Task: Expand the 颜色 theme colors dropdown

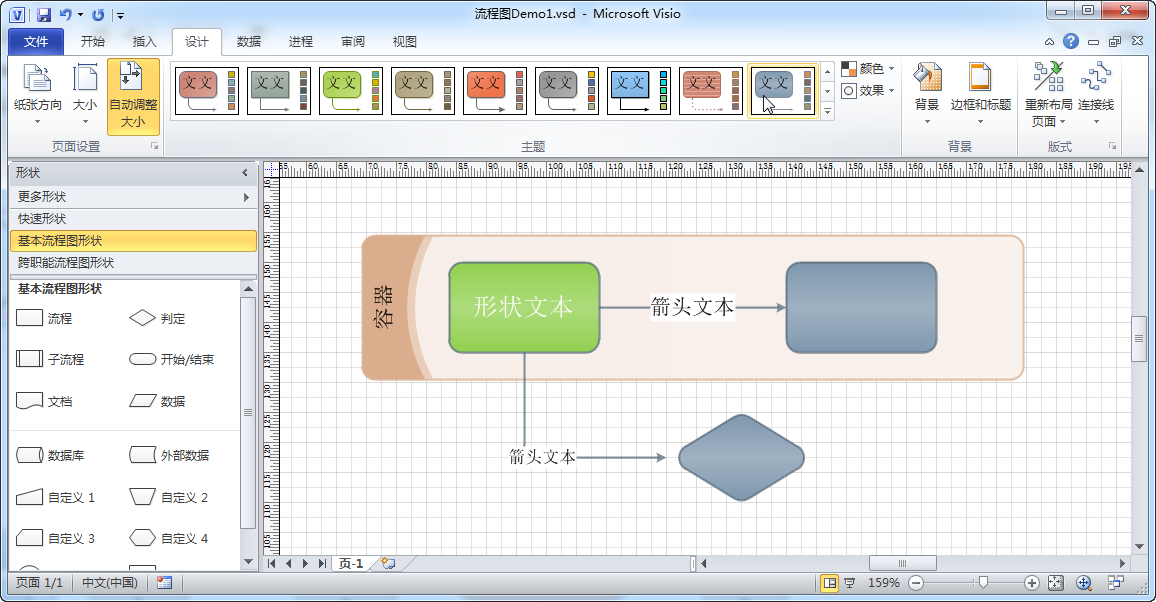Action: pyautogui.click(x=867, y=69)
